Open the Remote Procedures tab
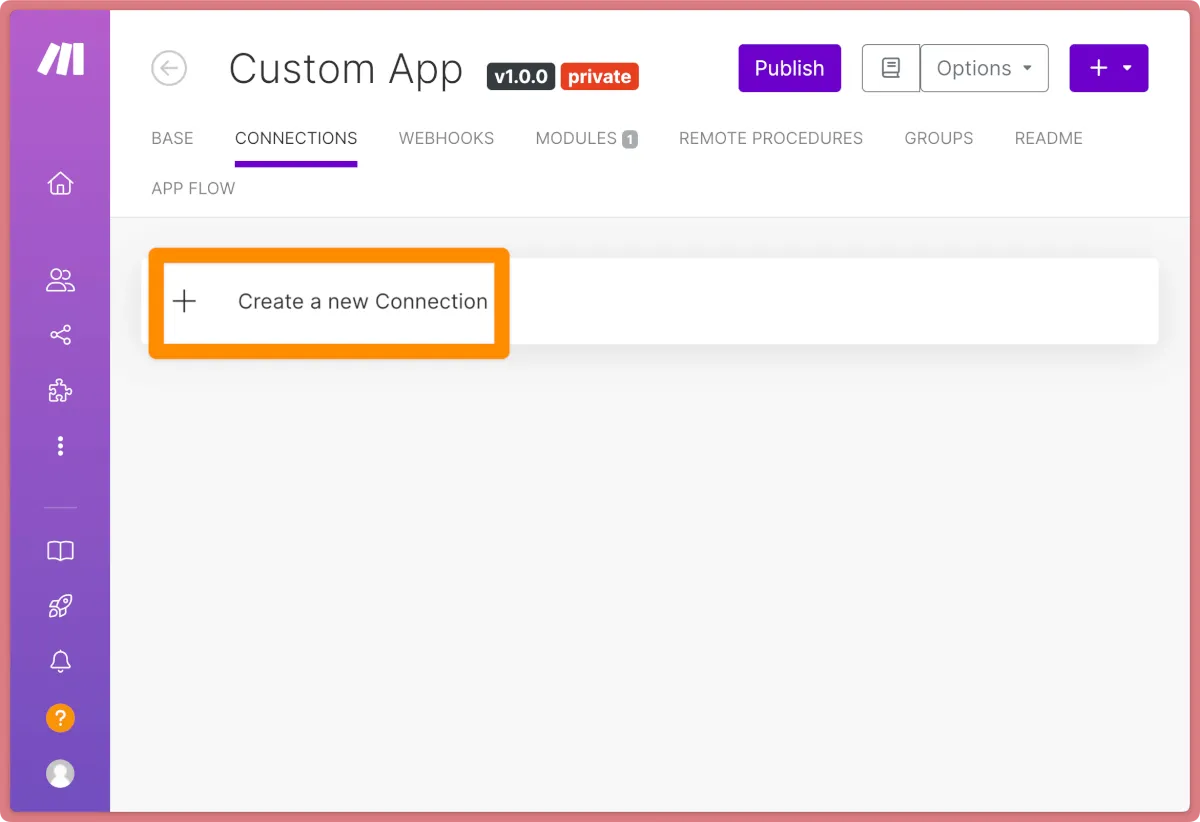This screenshot has height=822, width=1200. click(x=770, y=139)
